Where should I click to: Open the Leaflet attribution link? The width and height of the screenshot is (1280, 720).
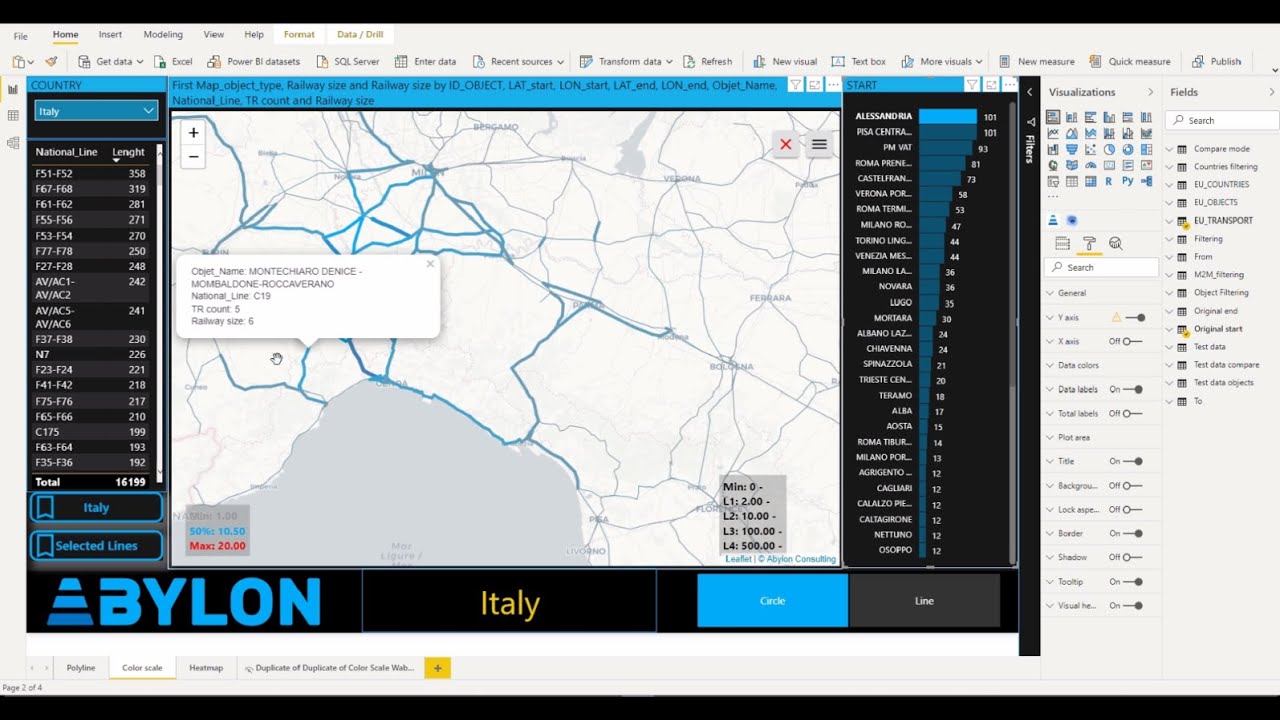click(x=738, y=559)
